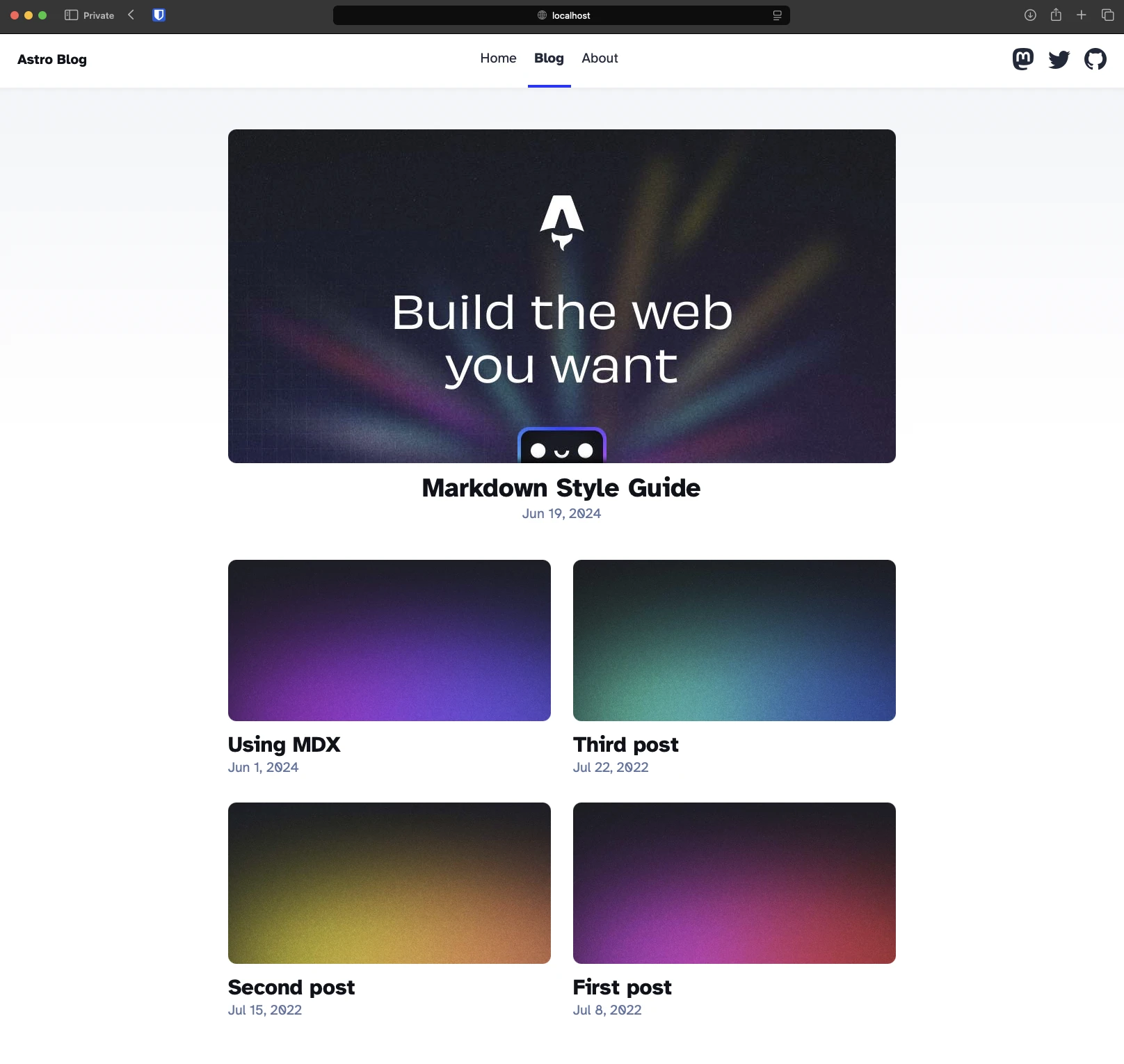1124x1064 pixels.
Task: Open the Using MDX post title
Action: pyautogui.click(x=284, y=745)
